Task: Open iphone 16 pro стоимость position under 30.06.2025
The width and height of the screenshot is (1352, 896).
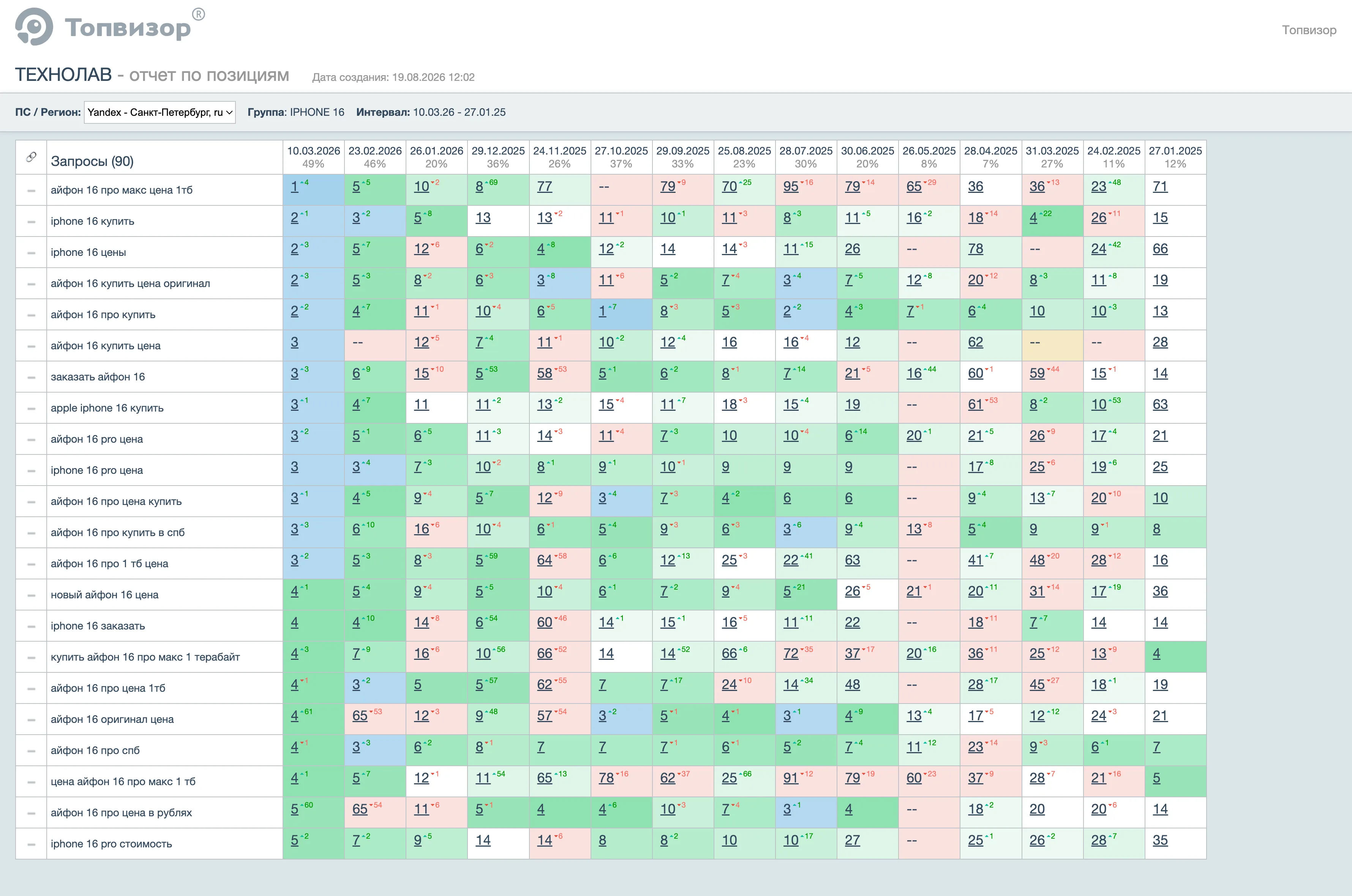Action: point(853,840)
